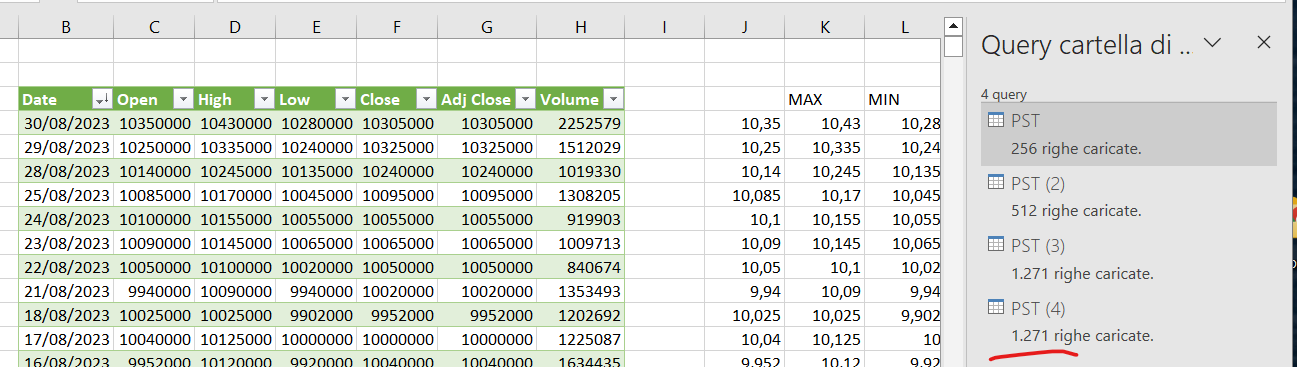Click the PST (4) query table icon
Image resolution: width=1297 pixels, height=367 pixels.
(x=995, y=306)
